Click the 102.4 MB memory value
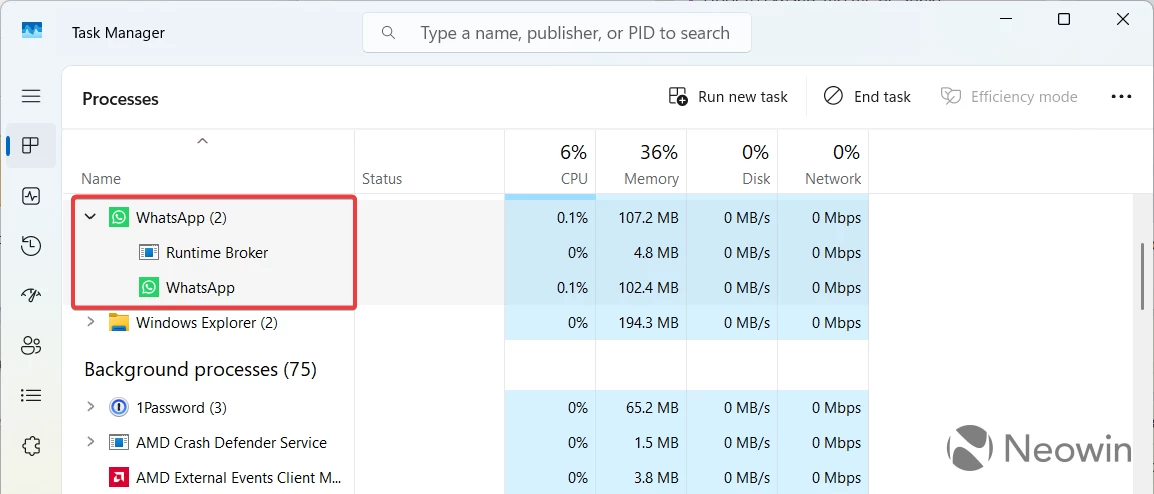This screenshot has width=1154, height=494. [648, 288]
